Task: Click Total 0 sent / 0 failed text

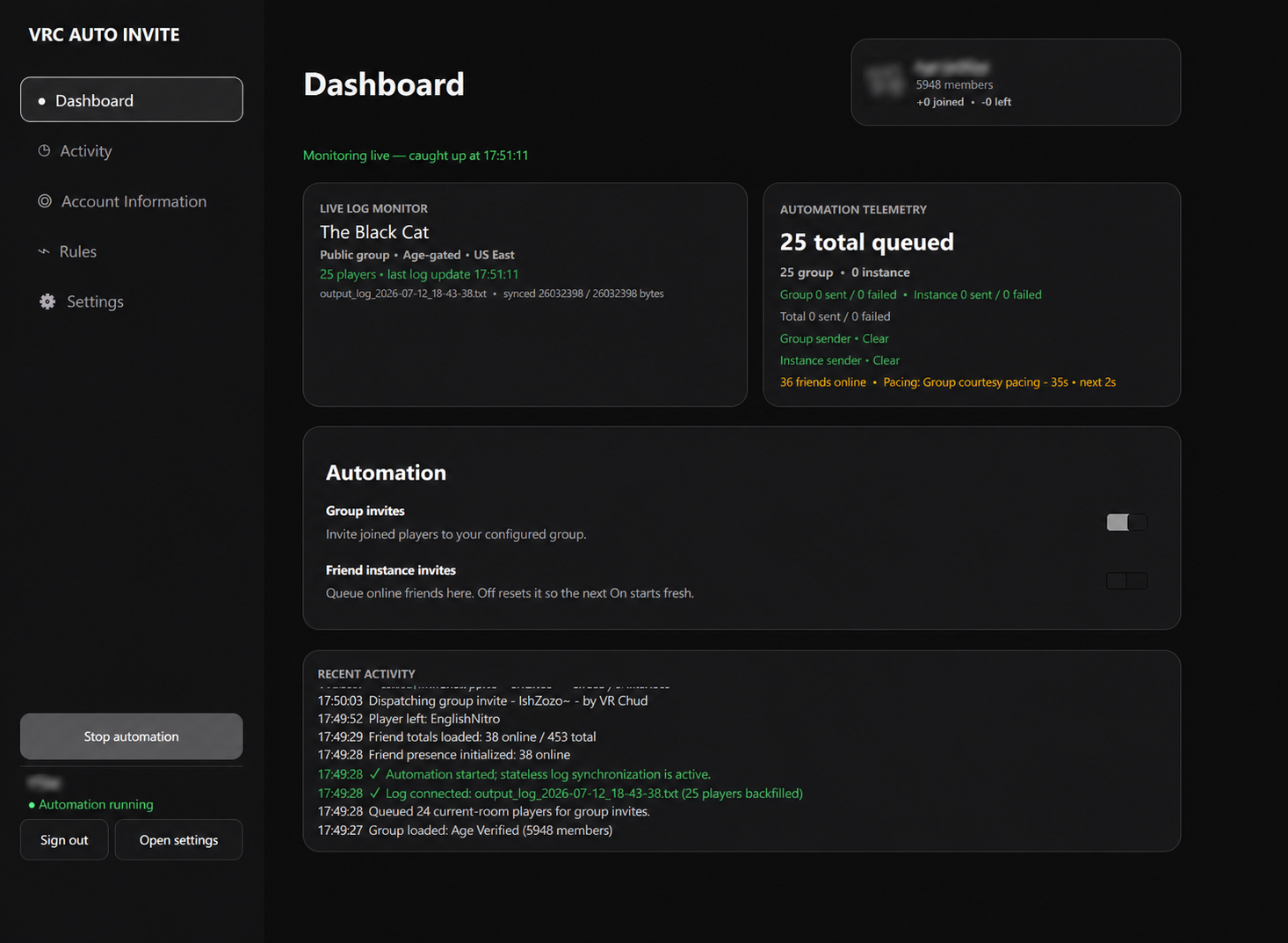Action: click(836, 316)
